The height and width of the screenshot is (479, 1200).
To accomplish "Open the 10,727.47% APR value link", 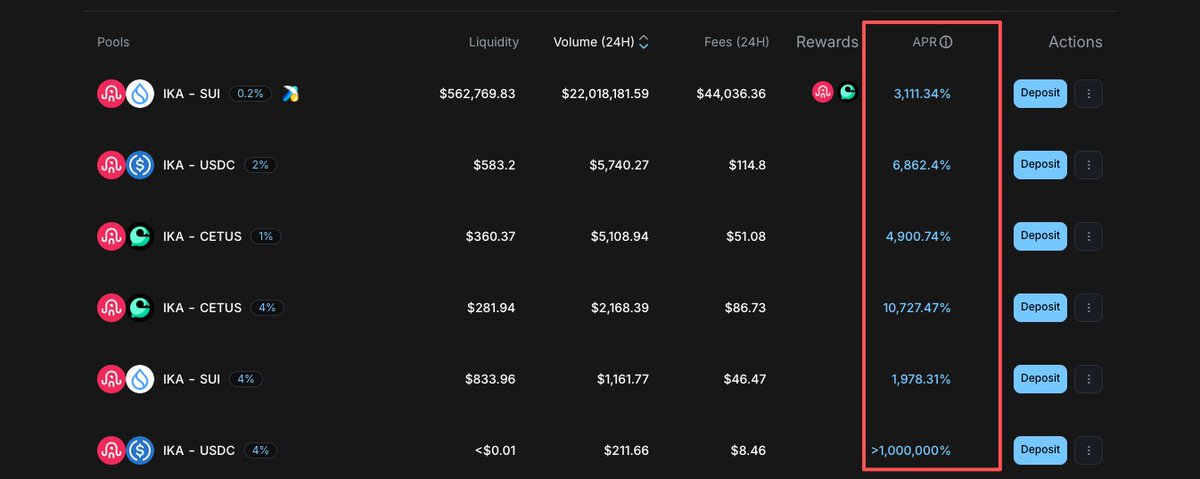I will tap(917, 308).
